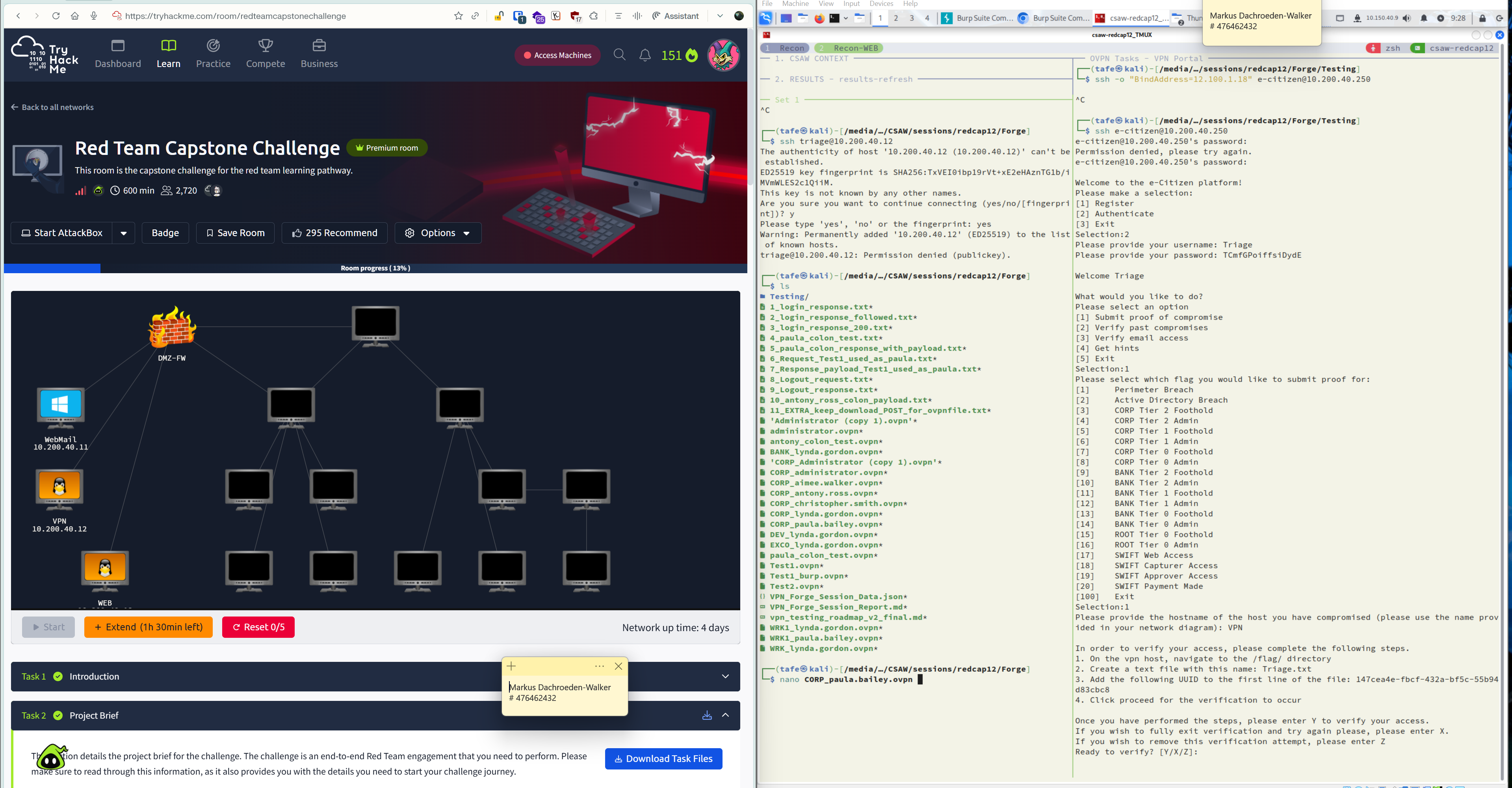The width and height of the screenshot is (1512, 788).
Task: Click the Task 2 download icon
Action: click(x=707, y=715)
